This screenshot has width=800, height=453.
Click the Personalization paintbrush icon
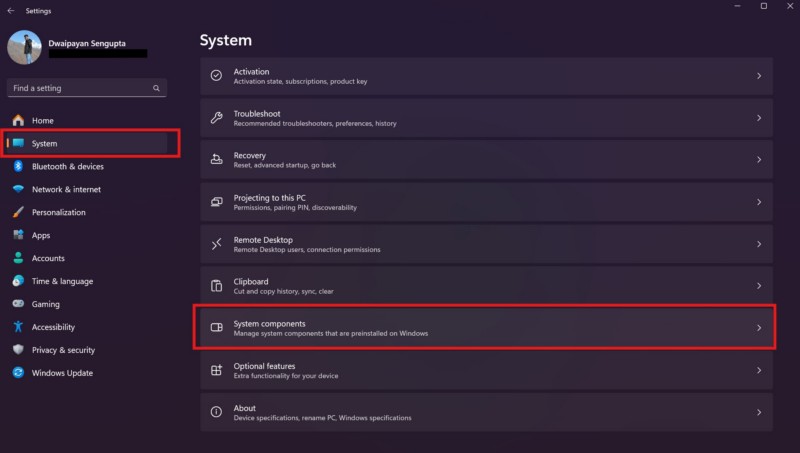pyautogui.click(x=18, y=212)
